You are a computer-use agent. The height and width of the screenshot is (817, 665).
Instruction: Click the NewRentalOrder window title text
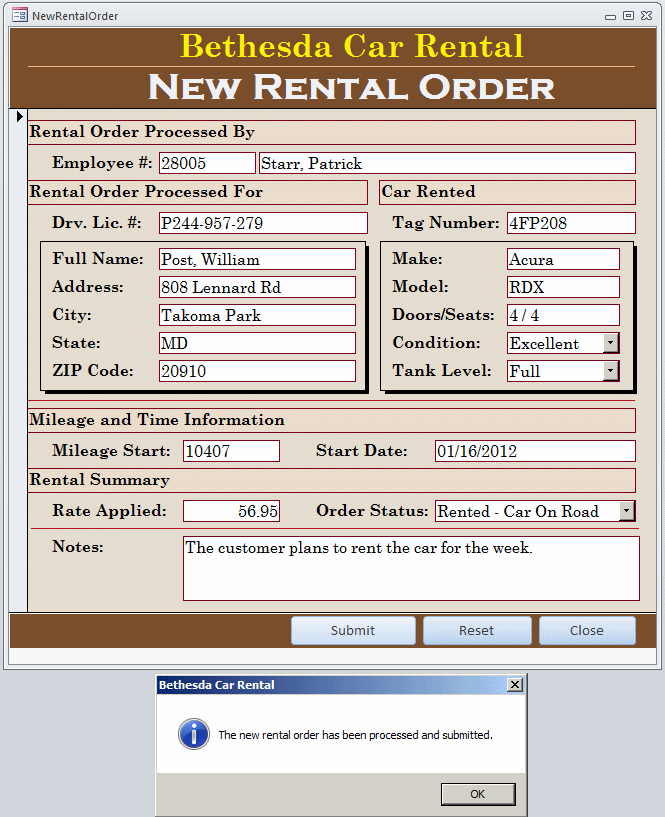pyautogui.click(x=75, y=16)
